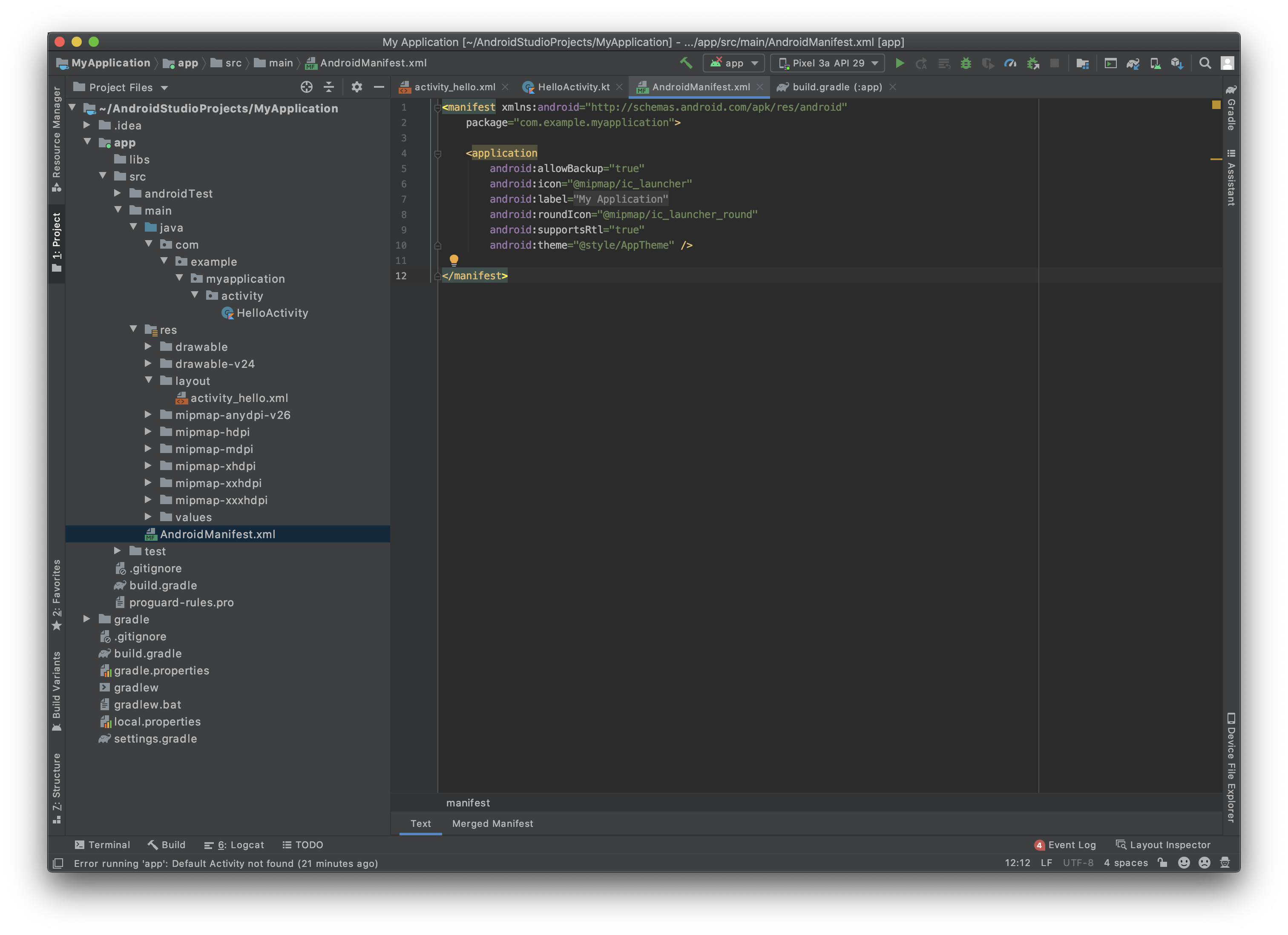Click Search Everywhere magnifier icon

pyautogui.click(x=1205, y=63)
